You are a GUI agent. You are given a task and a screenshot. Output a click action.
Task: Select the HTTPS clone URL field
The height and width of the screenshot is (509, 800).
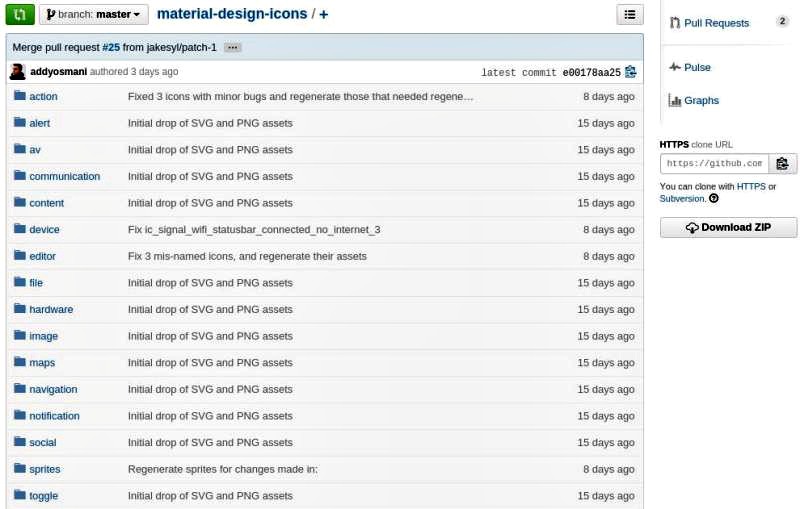coord(714,164)
